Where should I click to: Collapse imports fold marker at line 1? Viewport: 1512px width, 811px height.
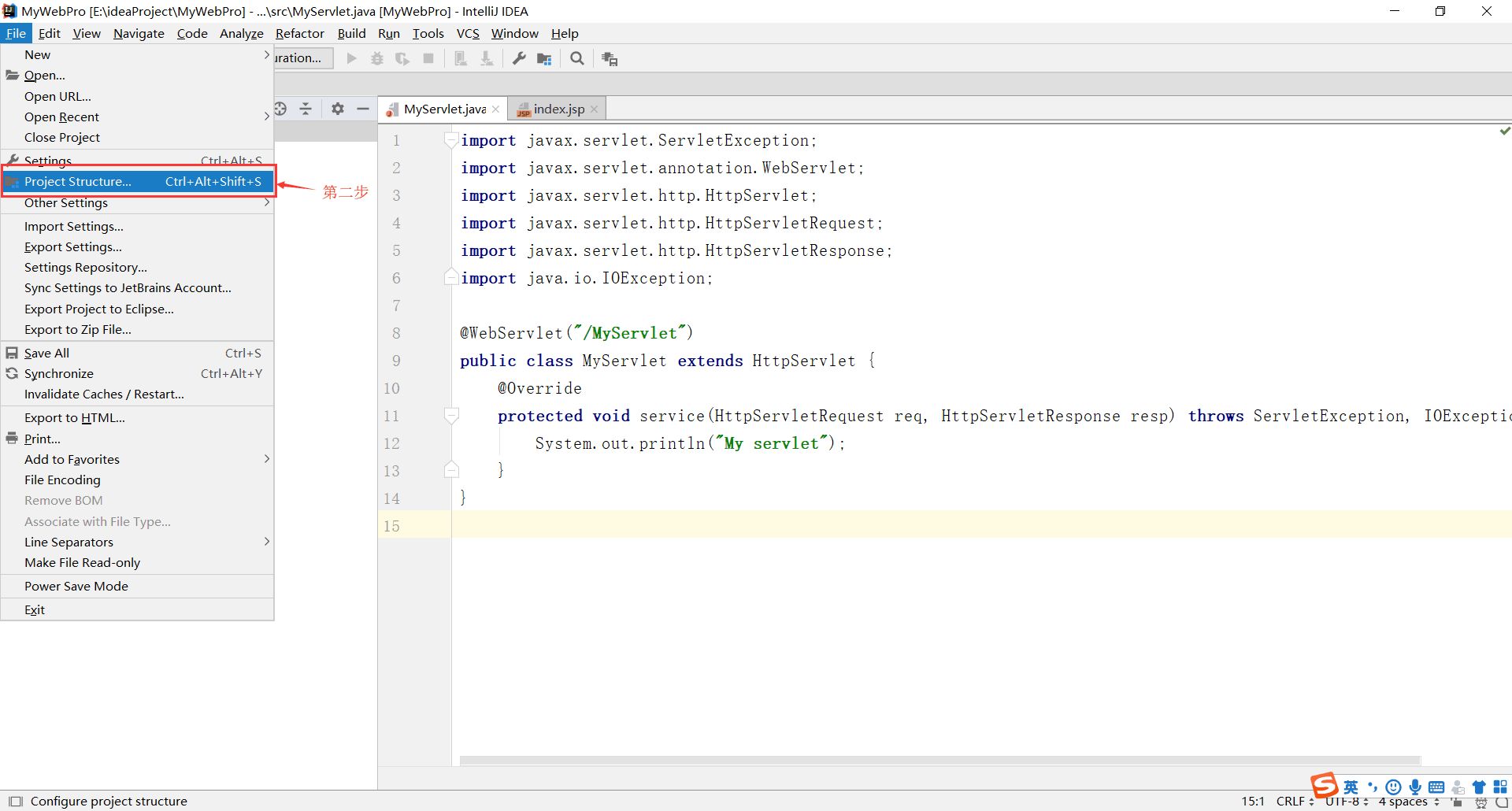[x=451, y=140]
